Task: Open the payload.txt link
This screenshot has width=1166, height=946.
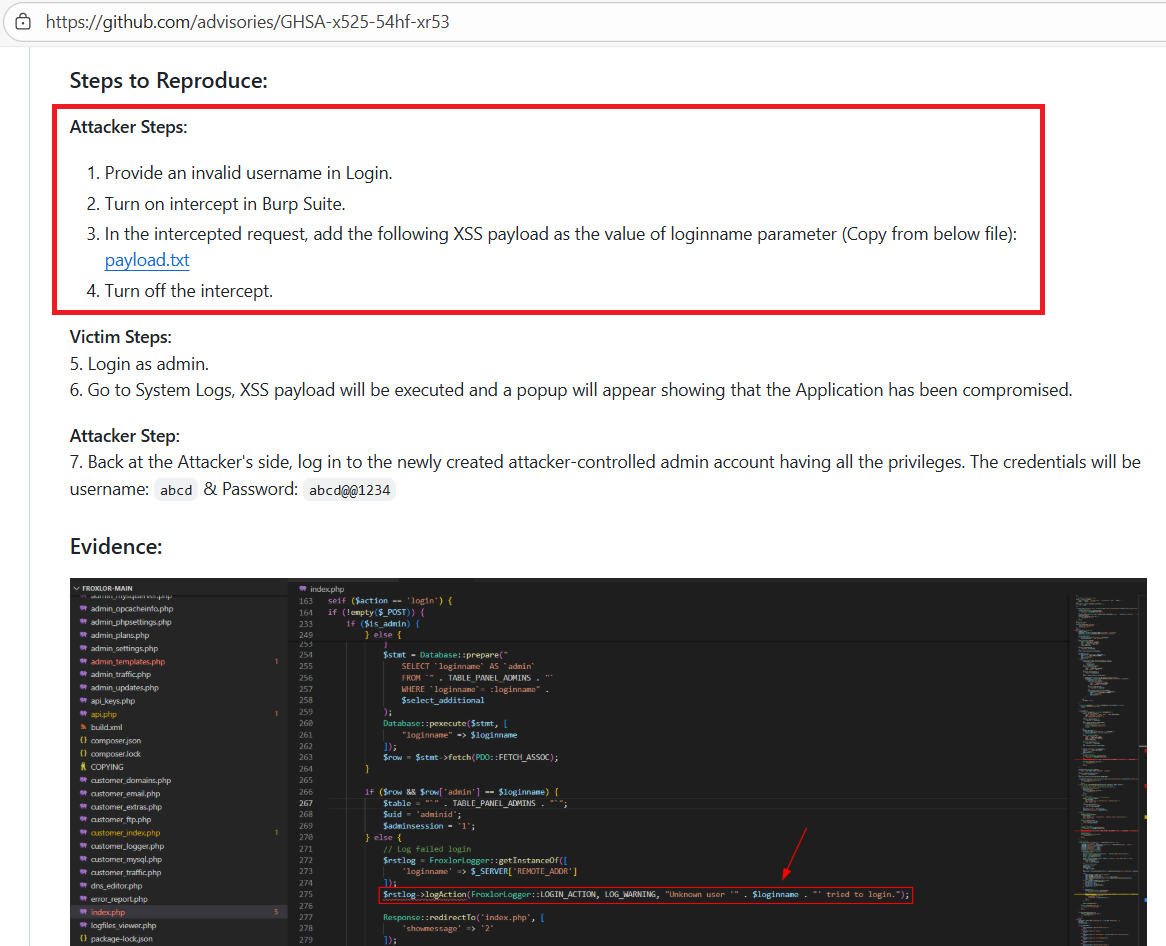Action: pyautogui.click(x=147, y=261)
